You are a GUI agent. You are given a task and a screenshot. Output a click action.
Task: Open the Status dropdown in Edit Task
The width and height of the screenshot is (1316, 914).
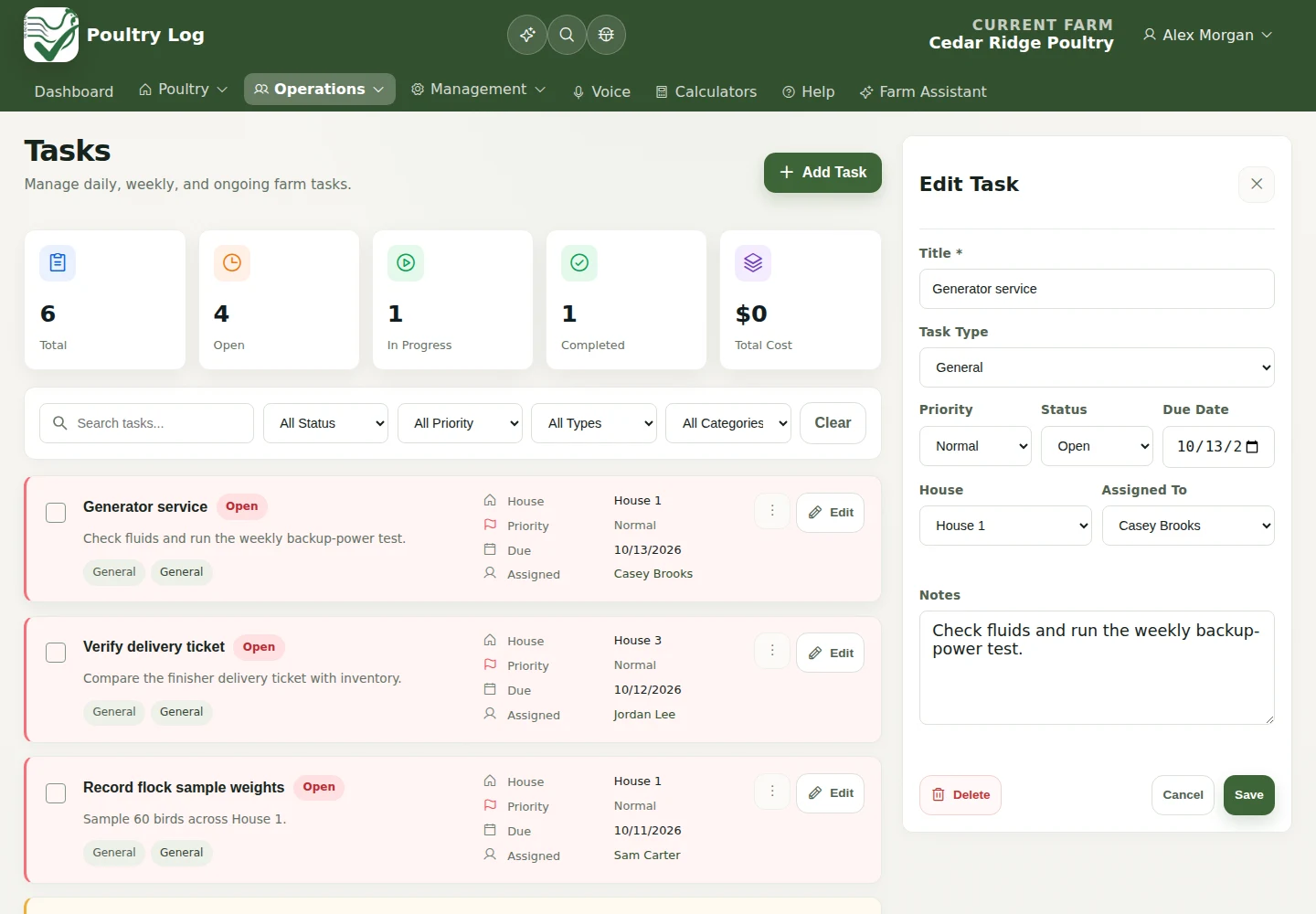[x=1097, y=446]
